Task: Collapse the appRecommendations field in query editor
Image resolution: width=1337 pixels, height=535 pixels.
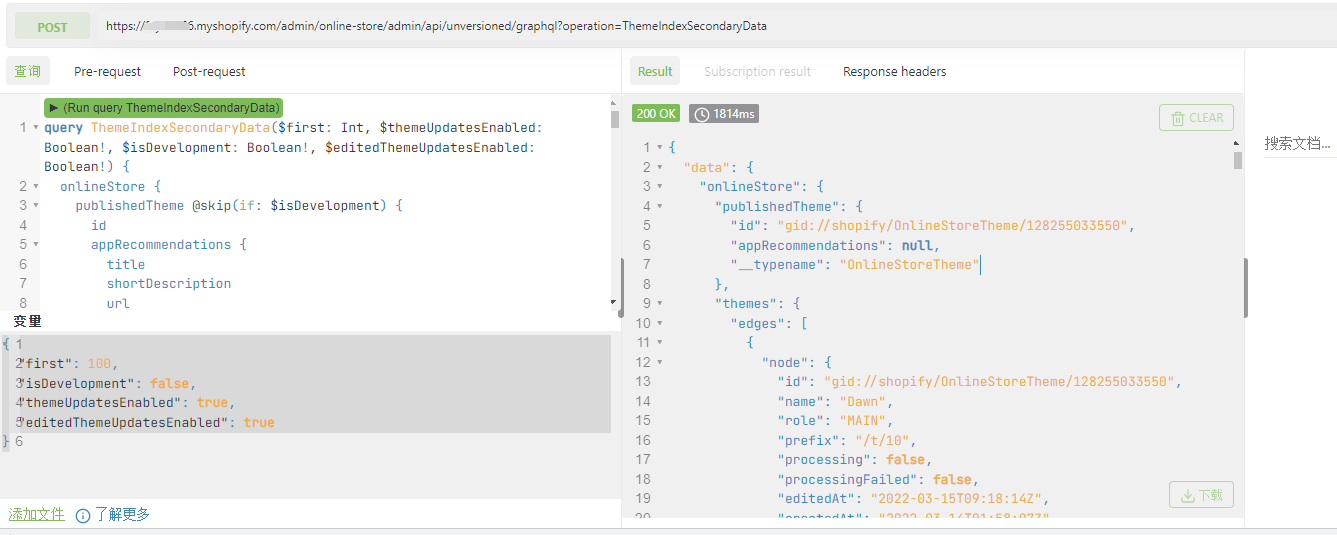Action: [x=37, y=245]
